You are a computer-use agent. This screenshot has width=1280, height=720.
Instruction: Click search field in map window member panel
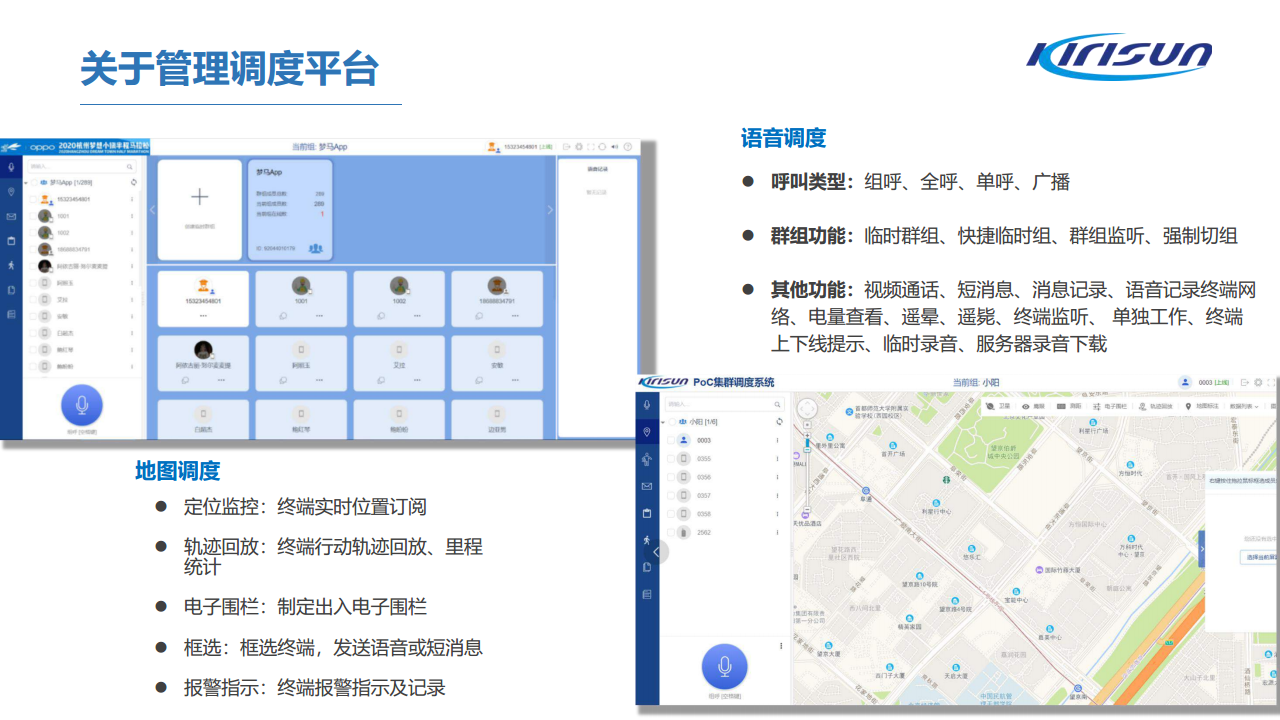click(x=723, y=404)
